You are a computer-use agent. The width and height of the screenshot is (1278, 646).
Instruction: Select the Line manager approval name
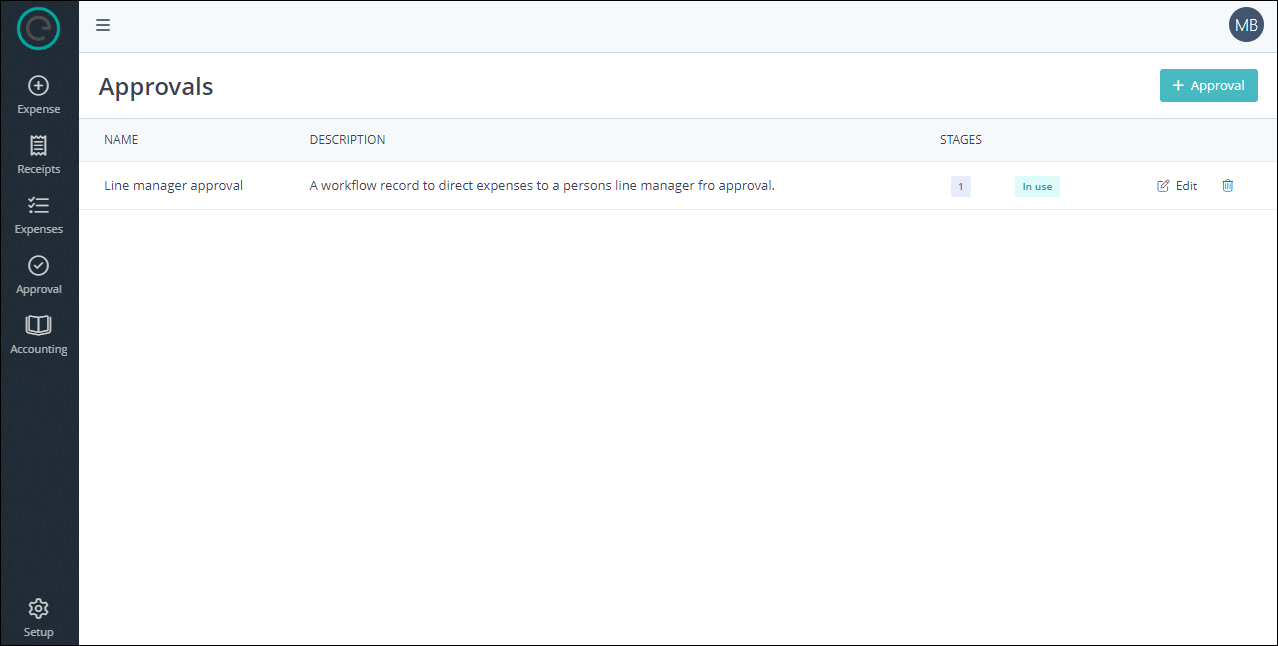click(x=174, y=185)
